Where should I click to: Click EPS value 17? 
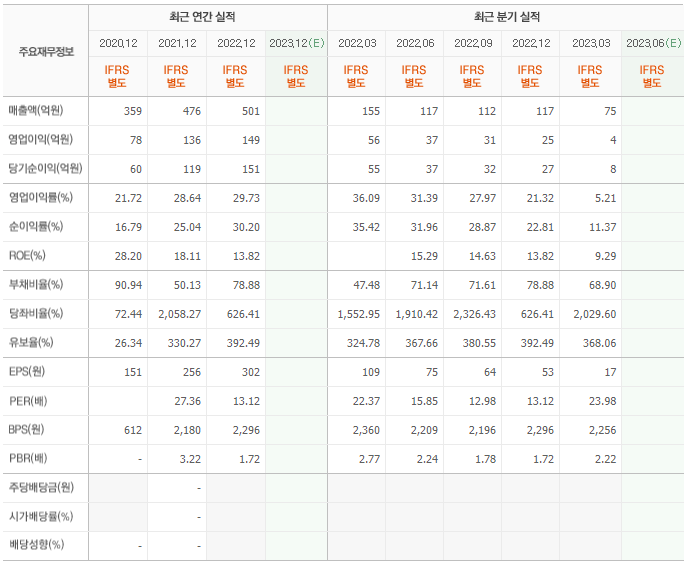click(x=610, y=372)
